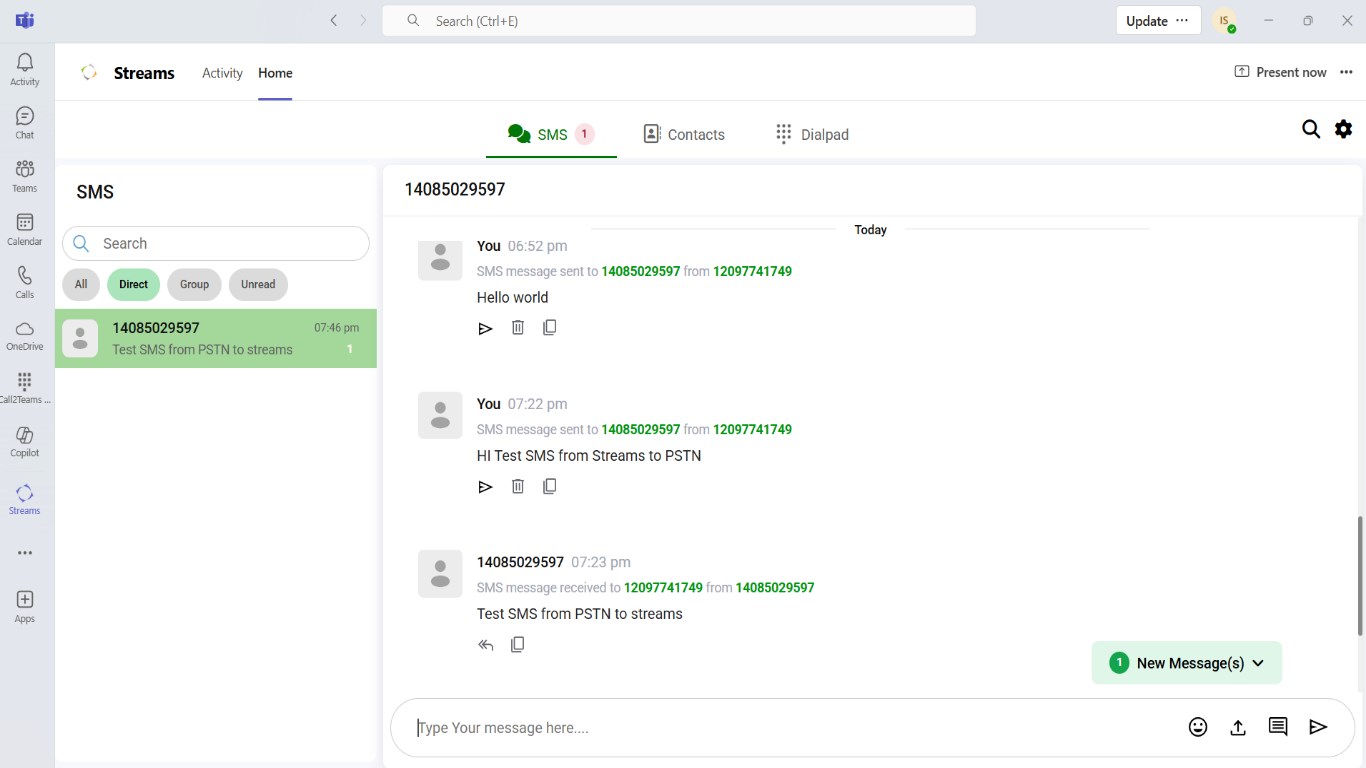Open Streams settings gear icon
Image resolution: width=1366 pixels, height=768 pixels.
[1344, 129]
